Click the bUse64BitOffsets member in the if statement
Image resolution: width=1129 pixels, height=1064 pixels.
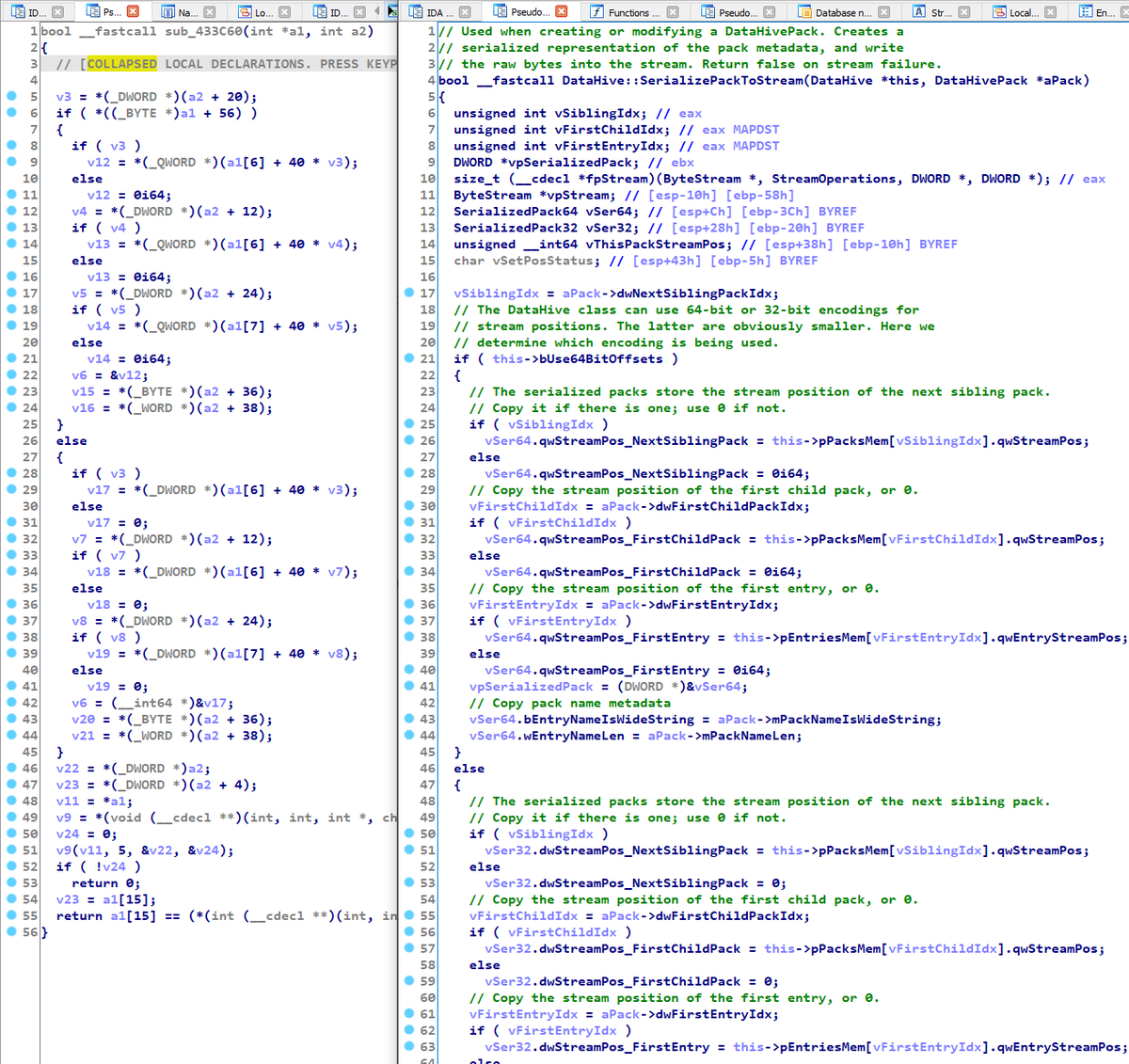click(596, 358)
